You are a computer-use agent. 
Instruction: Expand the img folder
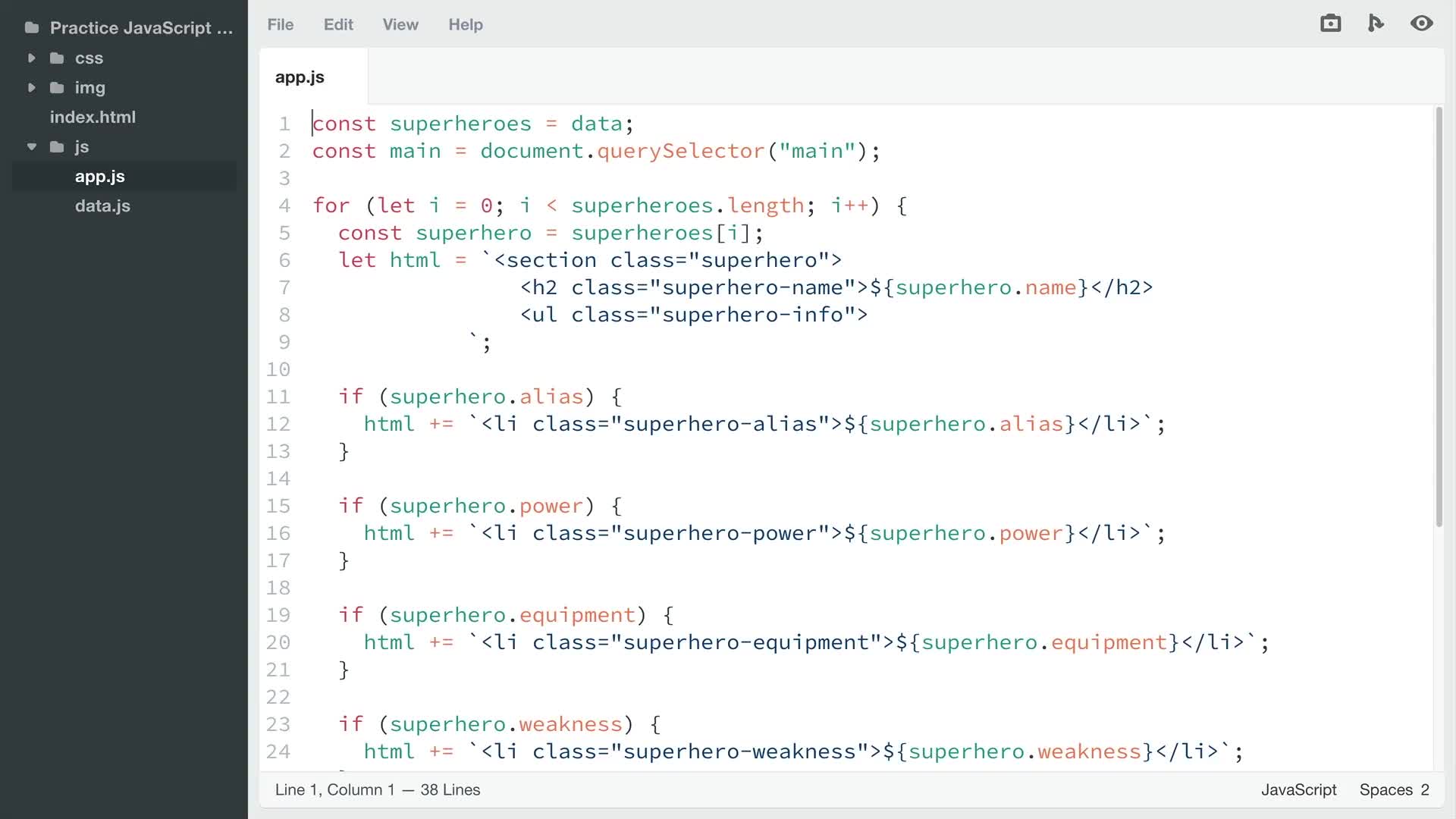tap(32, 88)
